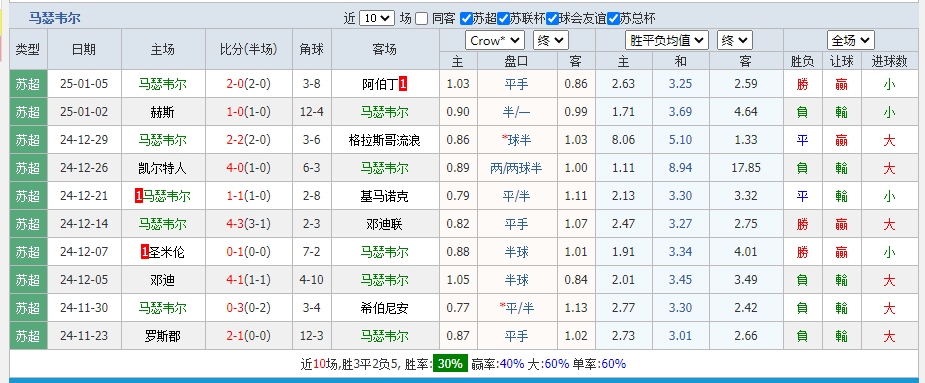Image resolution: width=925 pixels, height=383 pixels.
Task: Click 平 result in 24-12-29 row
Action: click(x=802, y=140)
